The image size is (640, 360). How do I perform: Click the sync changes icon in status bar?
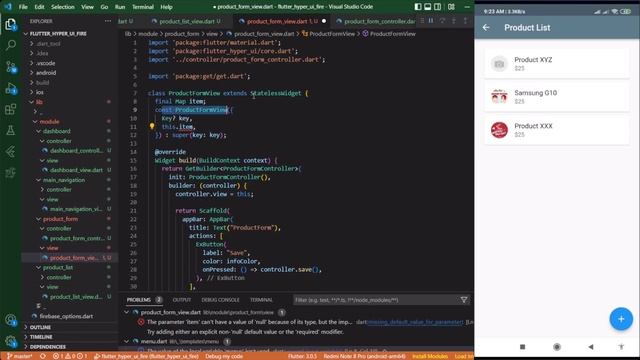tap(42, 356)
